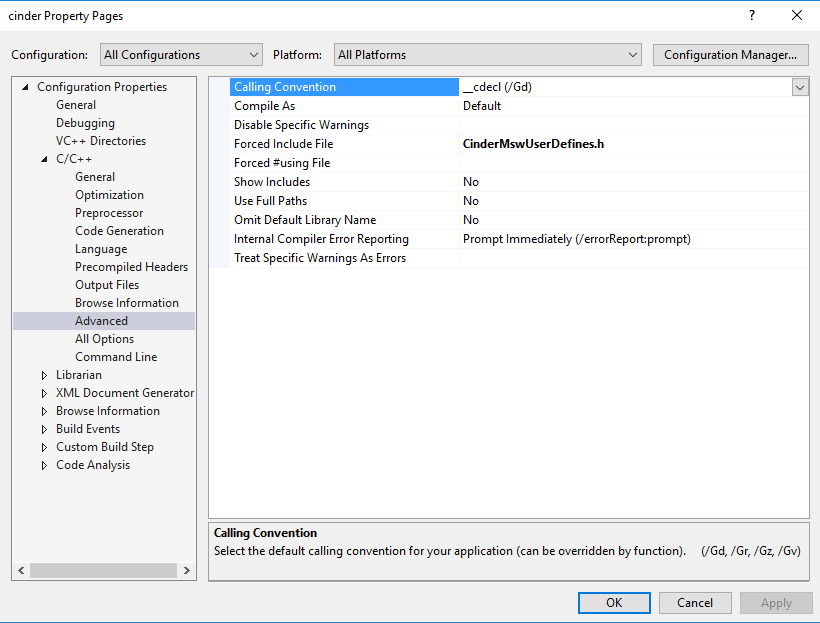Open the Platform dropdown
Viewport: 820px width, 623px height.
point(487,55)
